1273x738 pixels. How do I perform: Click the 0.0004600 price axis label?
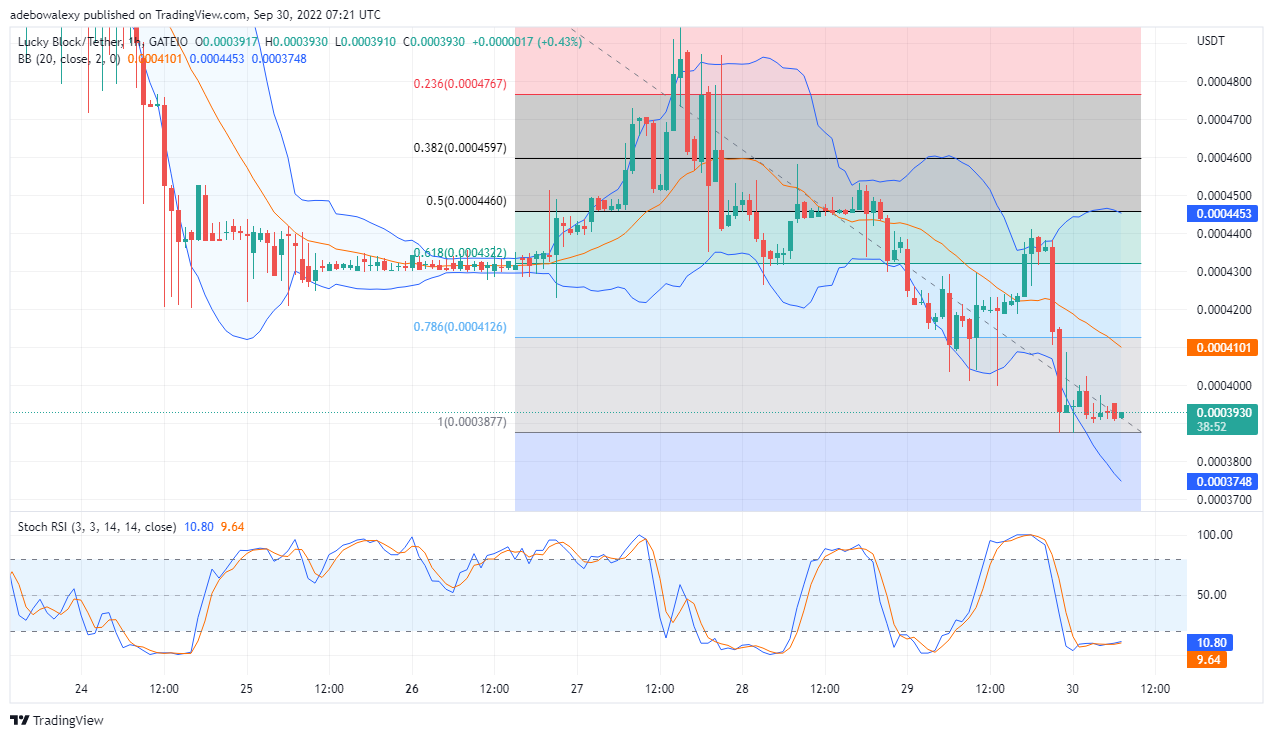1224,158
